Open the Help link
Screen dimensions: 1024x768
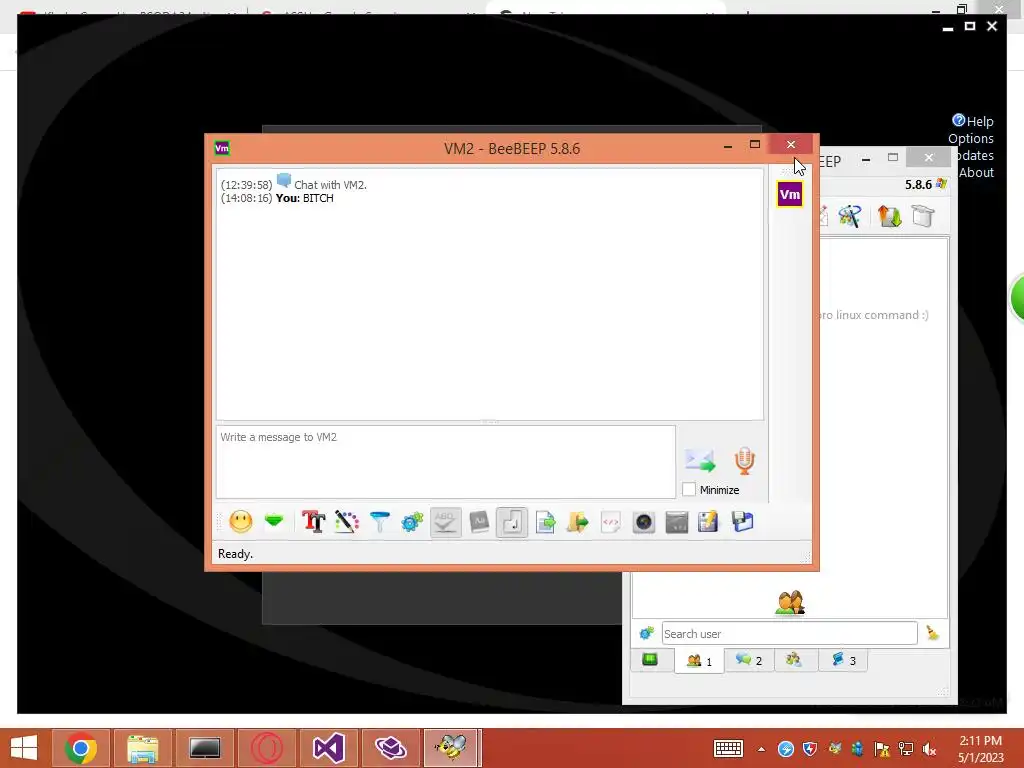point(973,121)
